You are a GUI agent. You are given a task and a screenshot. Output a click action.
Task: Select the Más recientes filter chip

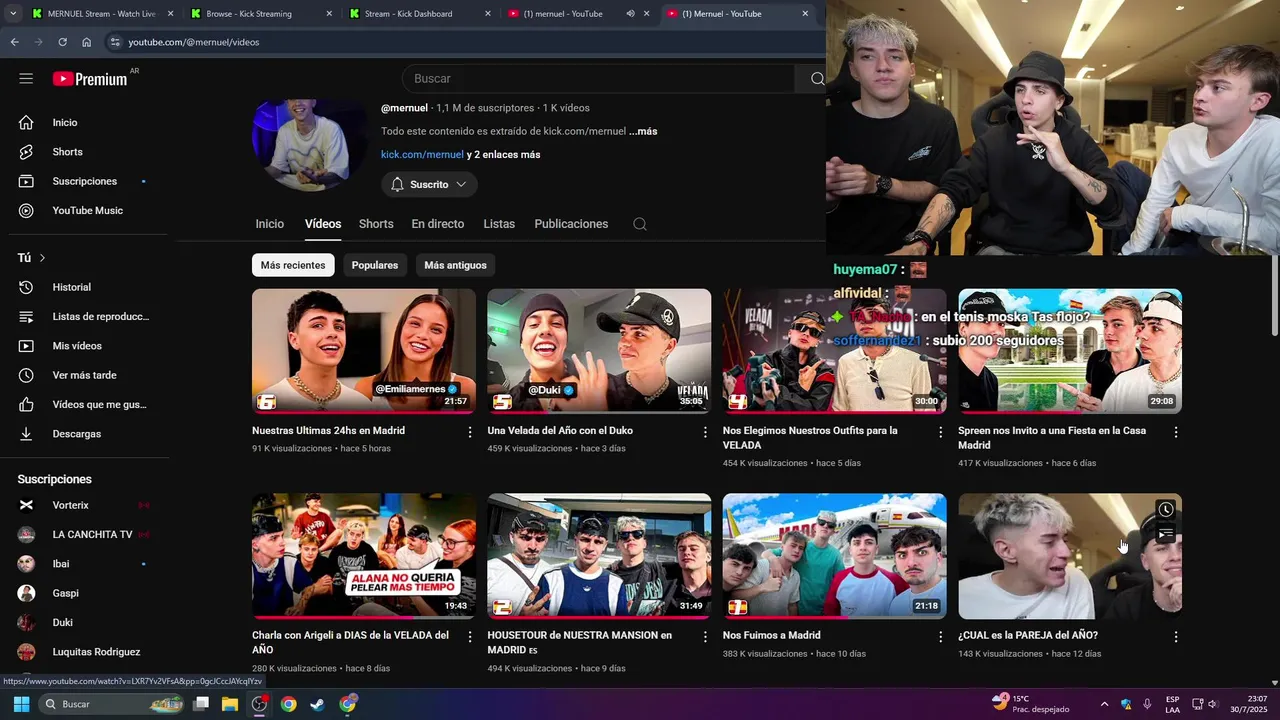293,265
